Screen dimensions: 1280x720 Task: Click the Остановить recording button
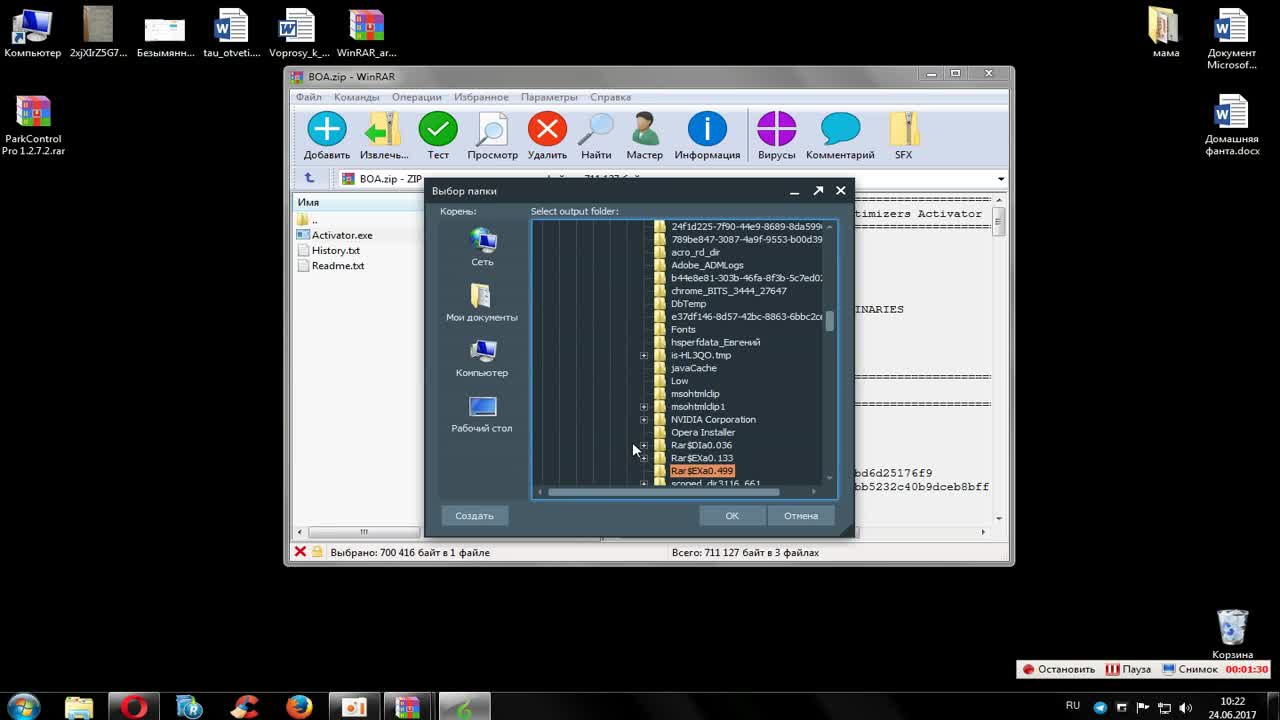[x=1059, y=669]
